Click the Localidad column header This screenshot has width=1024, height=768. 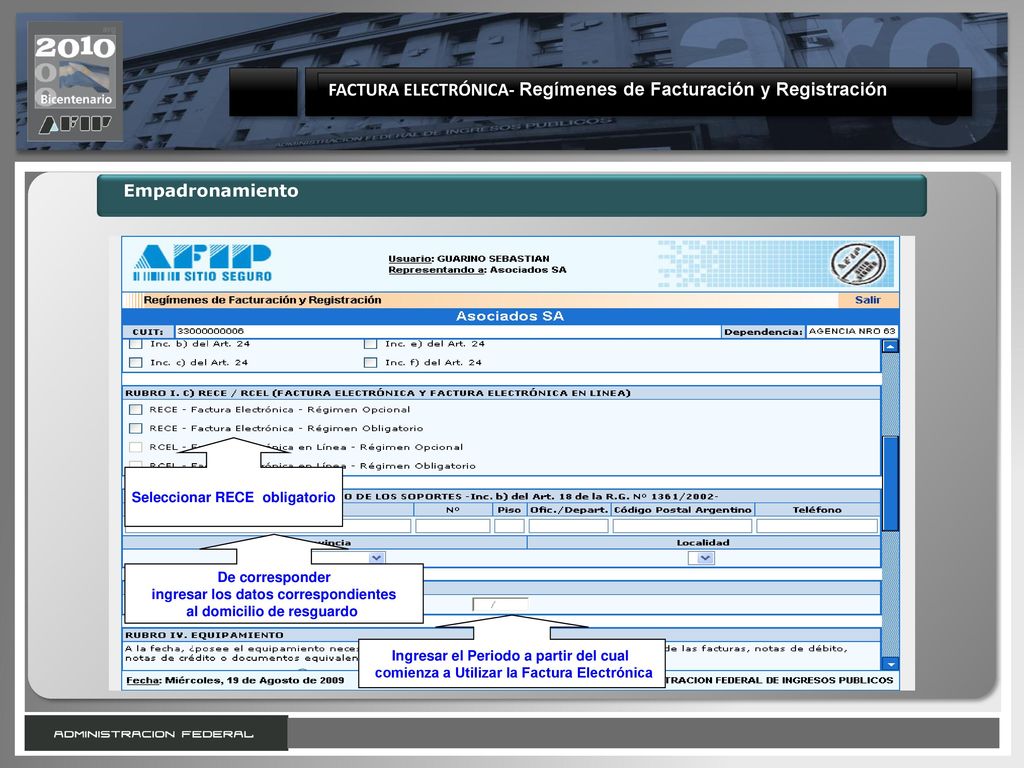coord(703,543)
